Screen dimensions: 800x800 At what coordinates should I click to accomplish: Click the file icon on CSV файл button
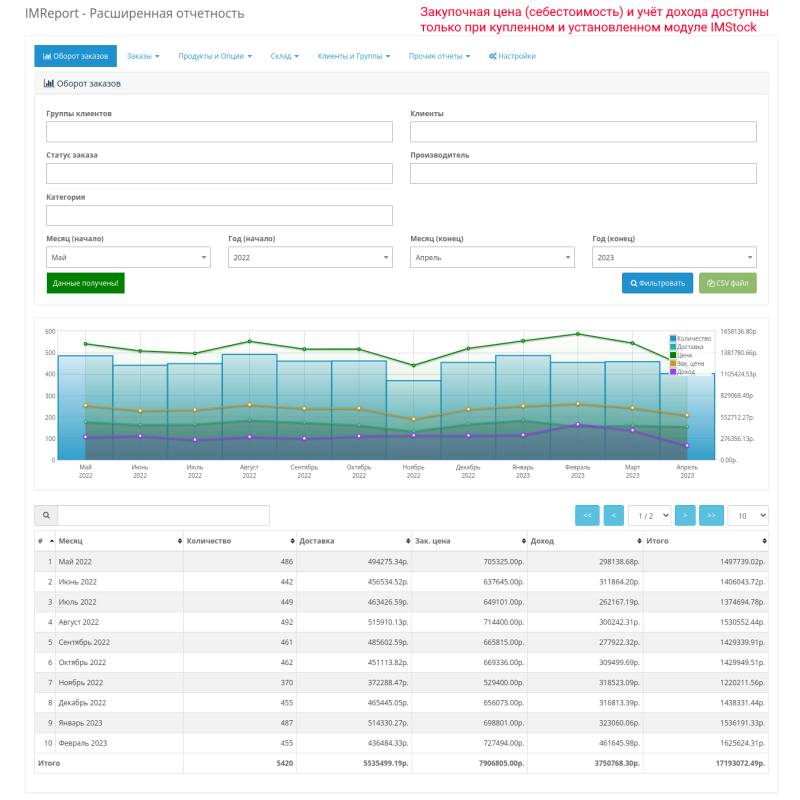click(x=712, y=283)
